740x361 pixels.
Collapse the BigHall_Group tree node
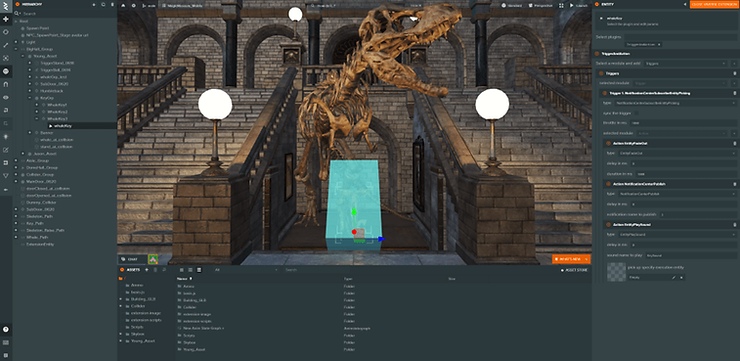coord(16,49)
